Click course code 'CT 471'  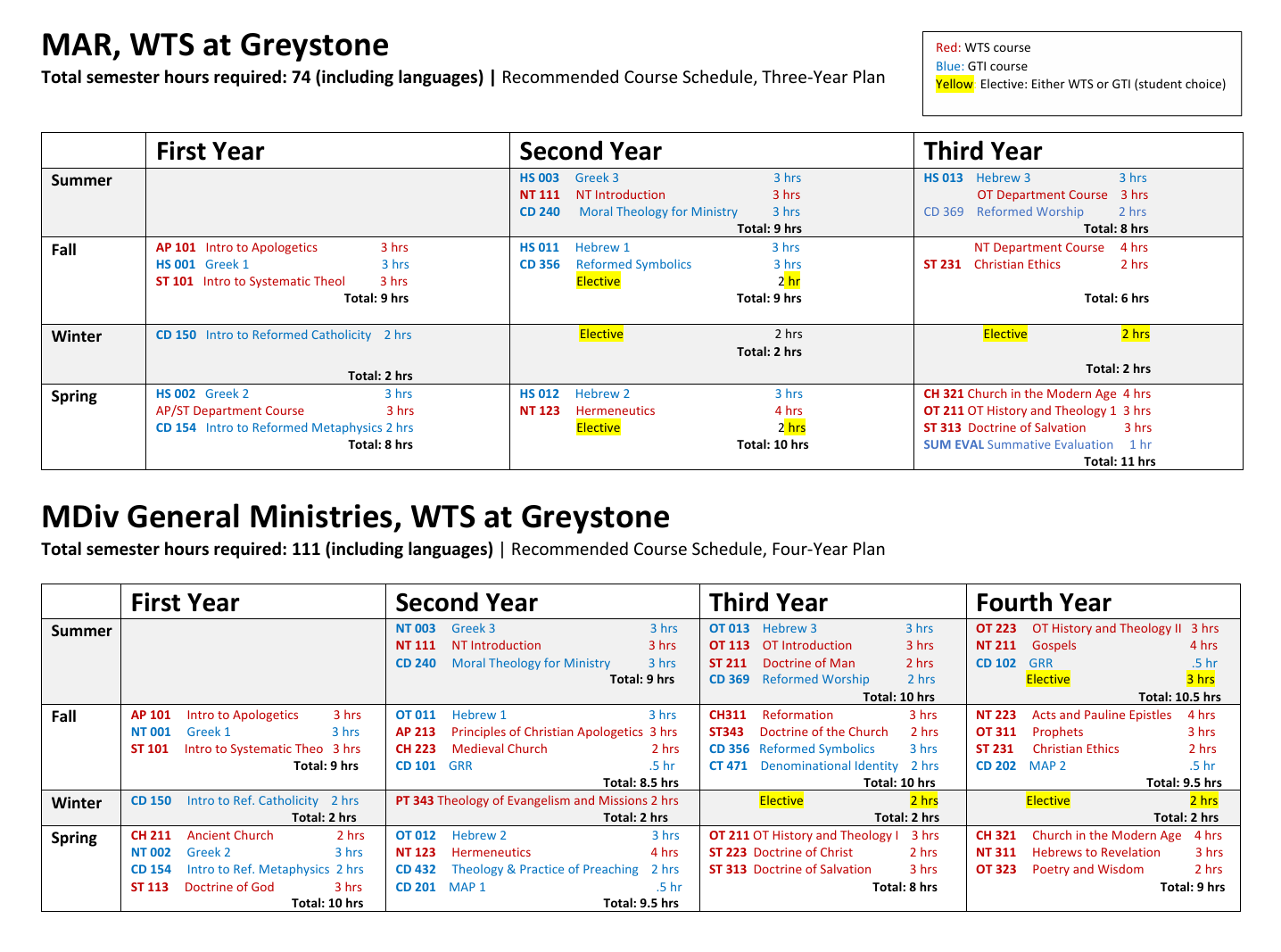coord(728,766)
